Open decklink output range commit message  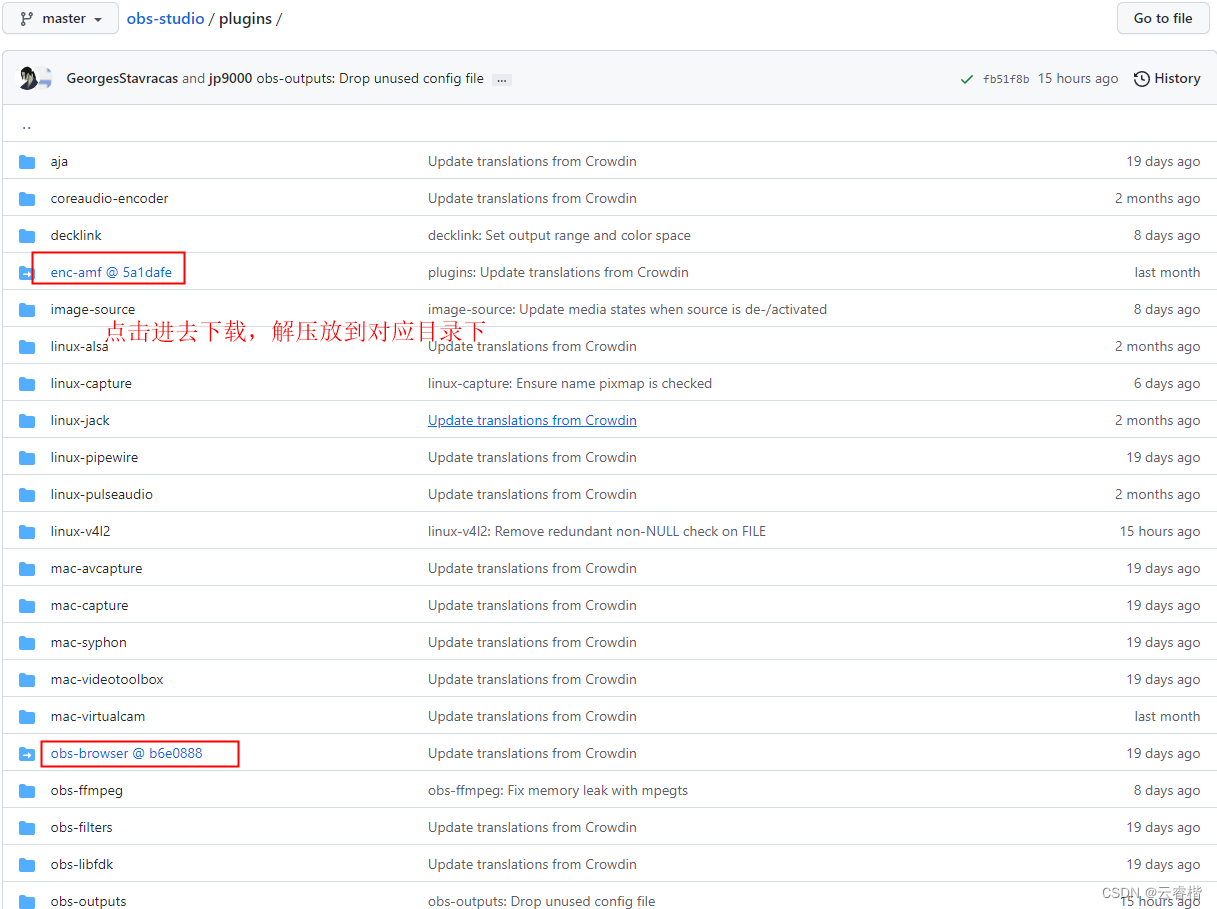click(x=559, y=236)
